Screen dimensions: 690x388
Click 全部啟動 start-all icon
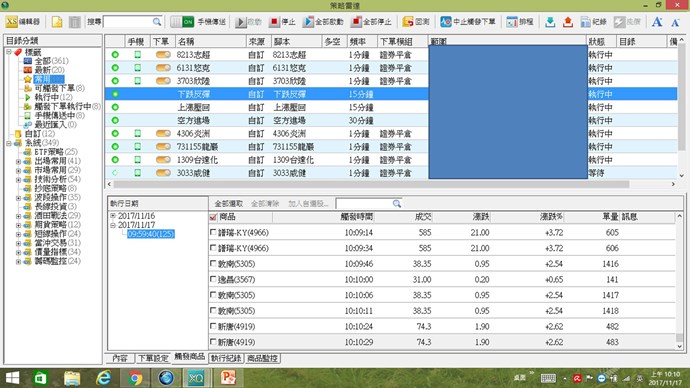point(308,22)
